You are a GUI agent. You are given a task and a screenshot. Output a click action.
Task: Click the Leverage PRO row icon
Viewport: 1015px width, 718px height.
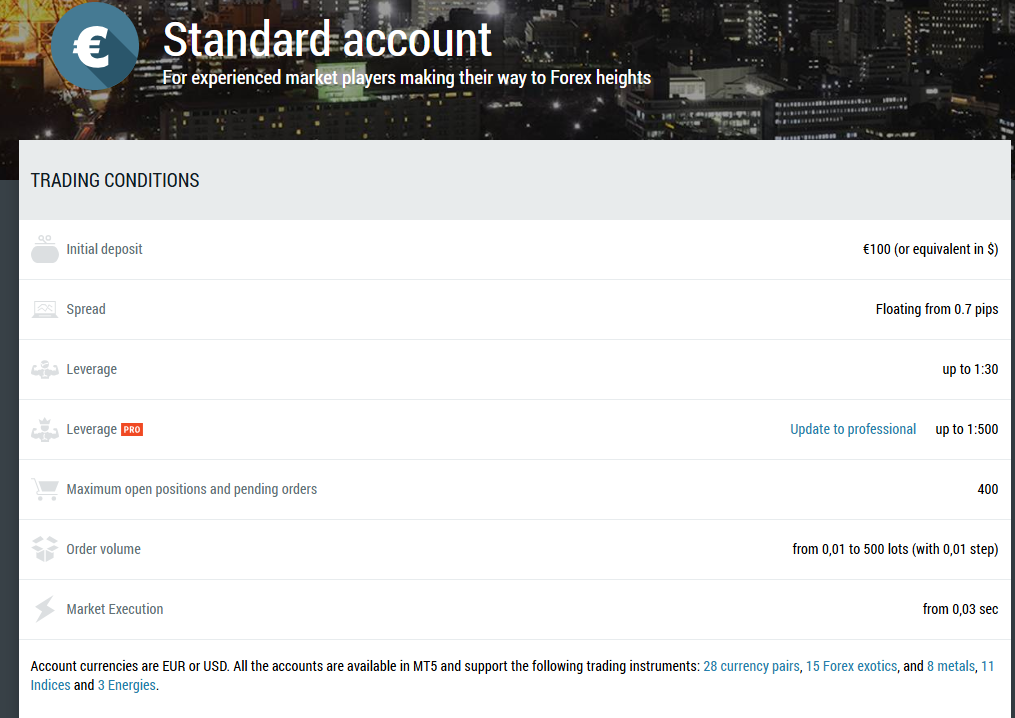[45, 429]
